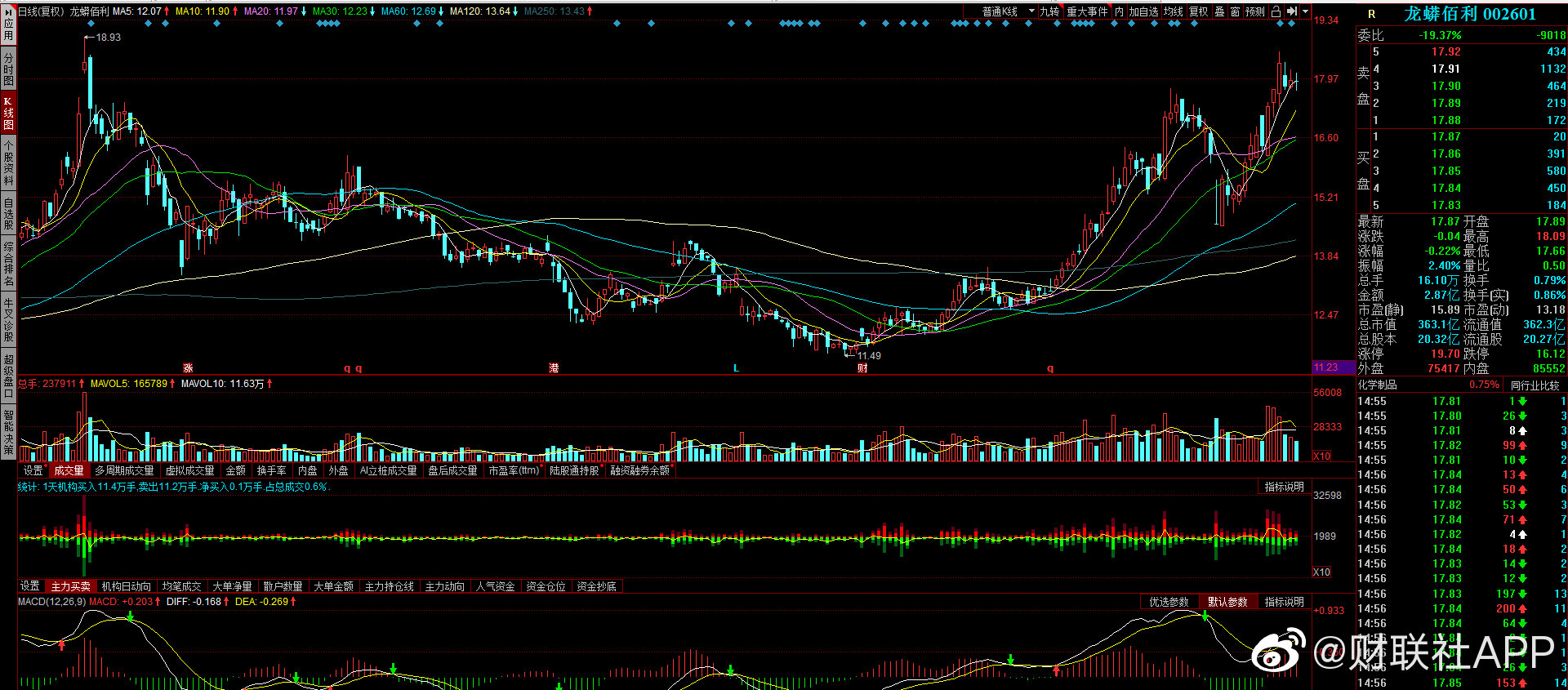The height and width of the screenshot is (690, 1568).
Task: Click 同行业比较 link
Action: point(1535,385)
